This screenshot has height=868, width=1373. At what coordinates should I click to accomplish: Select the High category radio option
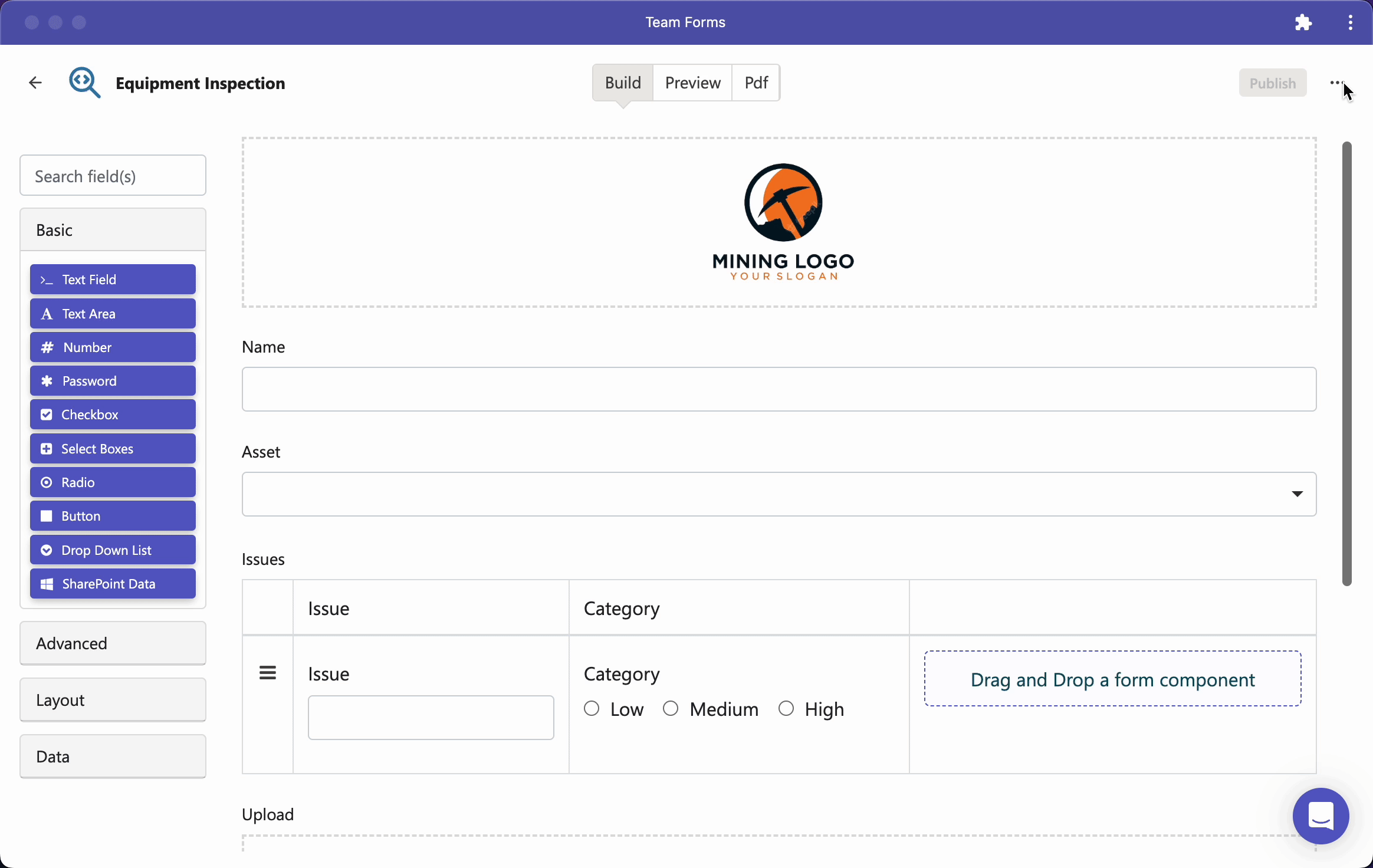tap(786, 708)
